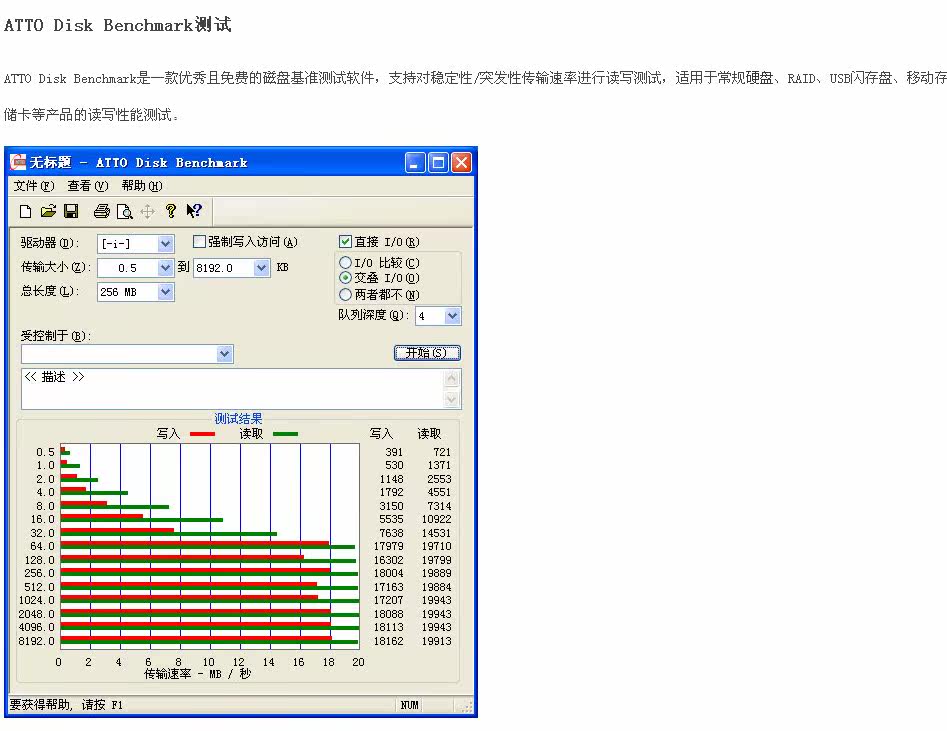Open the 查看 menu
This screenshot has height=731, width=947.
coord(87,186)
